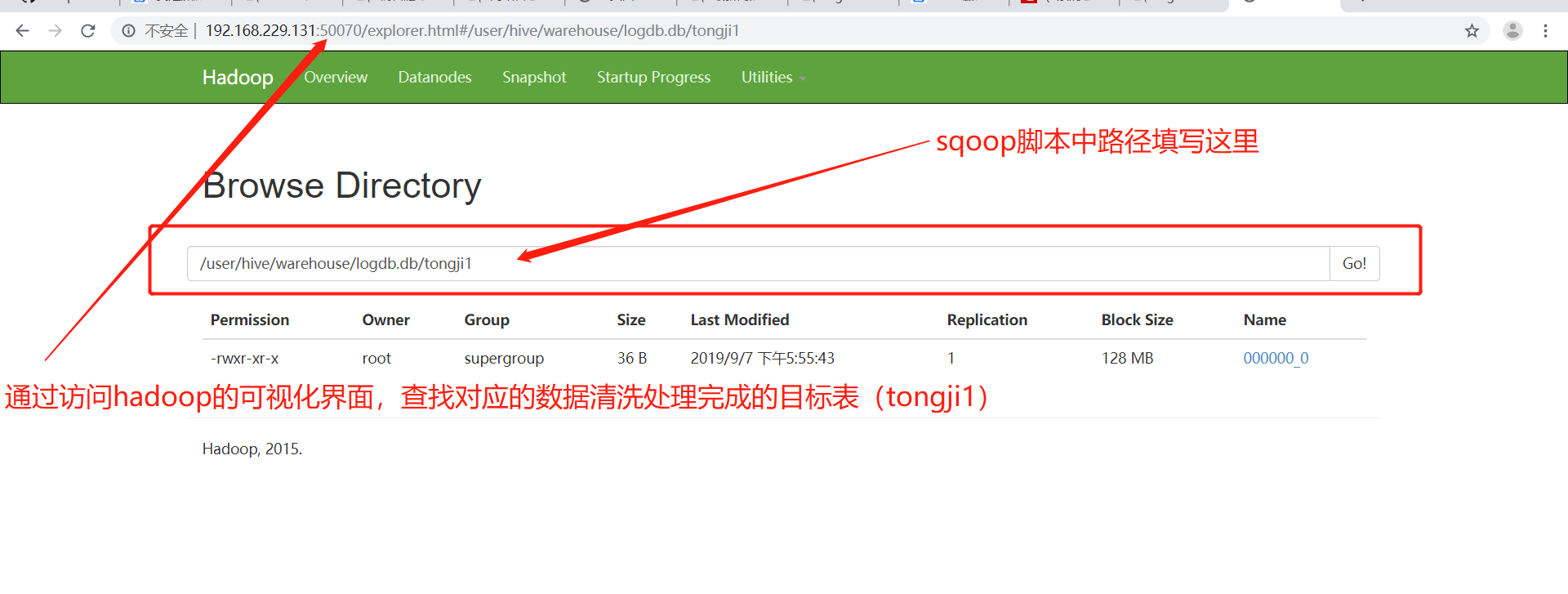
Task: Select the 36 B size cell
Action: tap(632, 358)
